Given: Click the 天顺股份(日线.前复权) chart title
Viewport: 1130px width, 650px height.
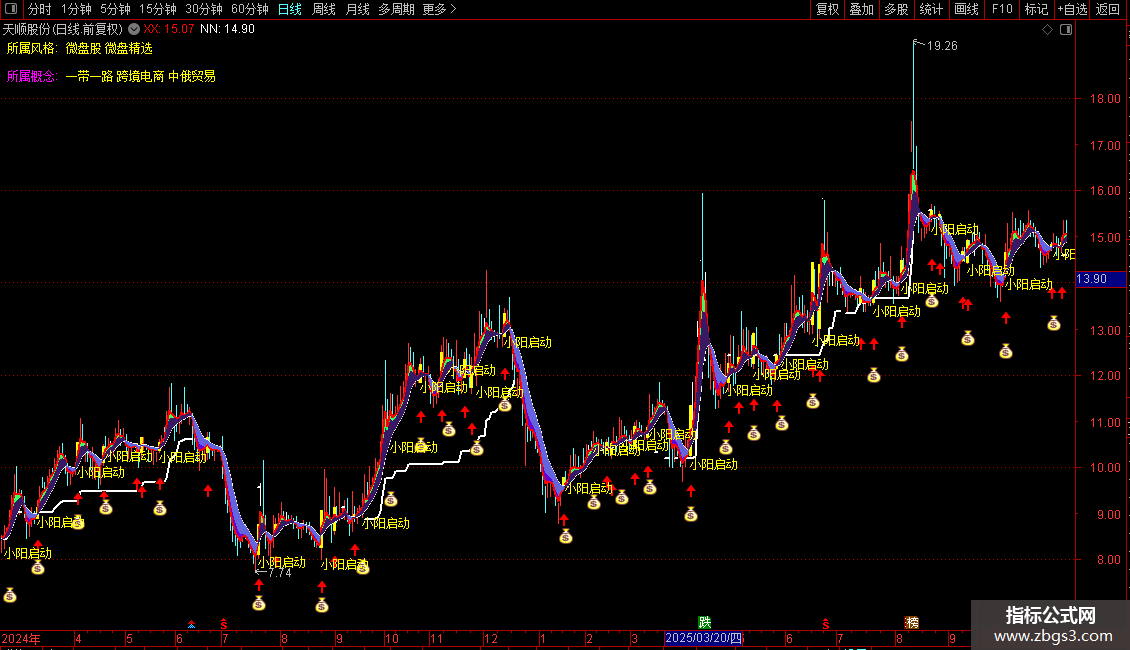Looking at the screenshot, I should [63, 29].
